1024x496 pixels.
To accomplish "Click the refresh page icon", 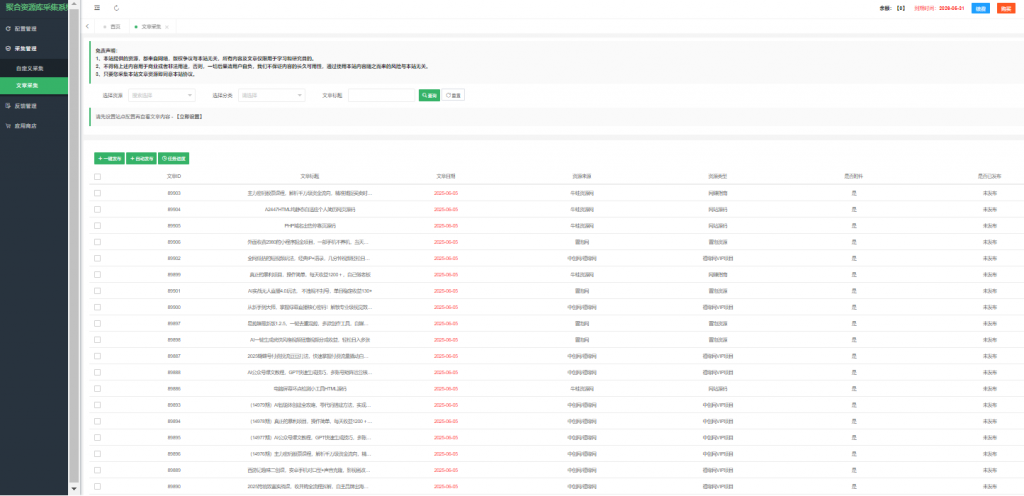I will pos(116,7).
